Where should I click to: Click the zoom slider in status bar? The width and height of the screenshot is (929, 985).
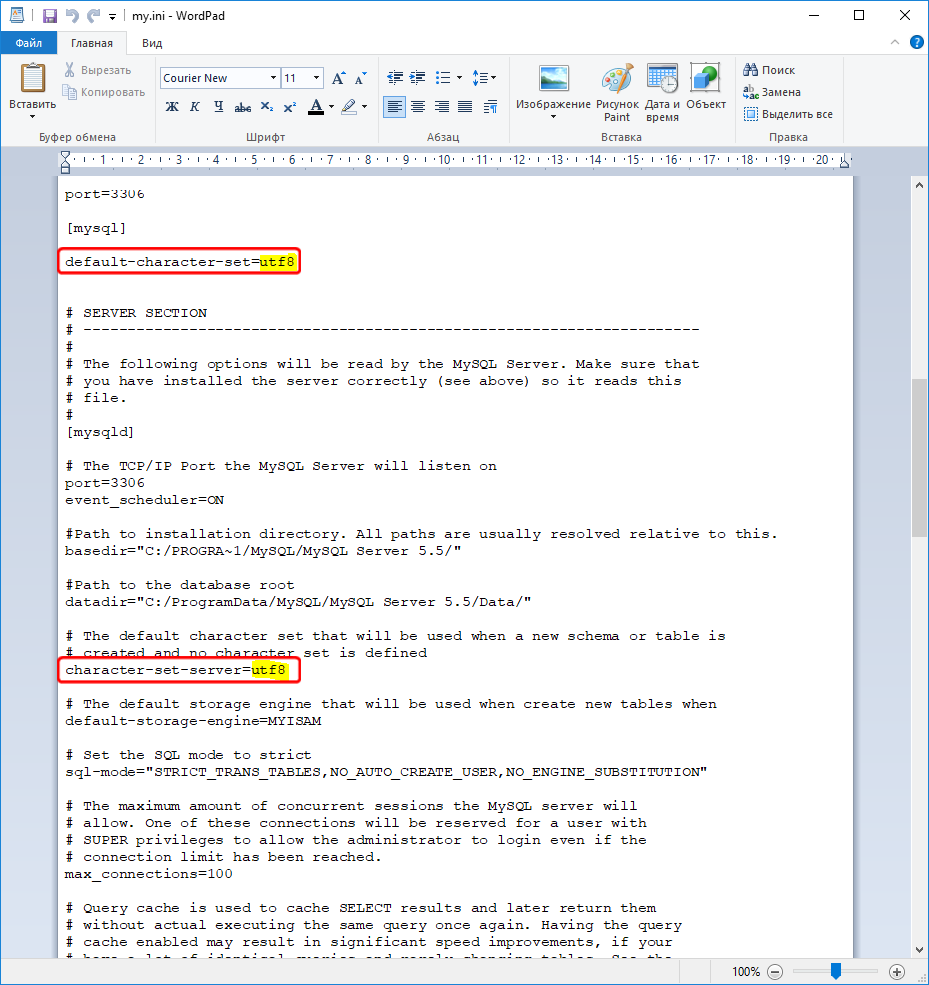836,971
